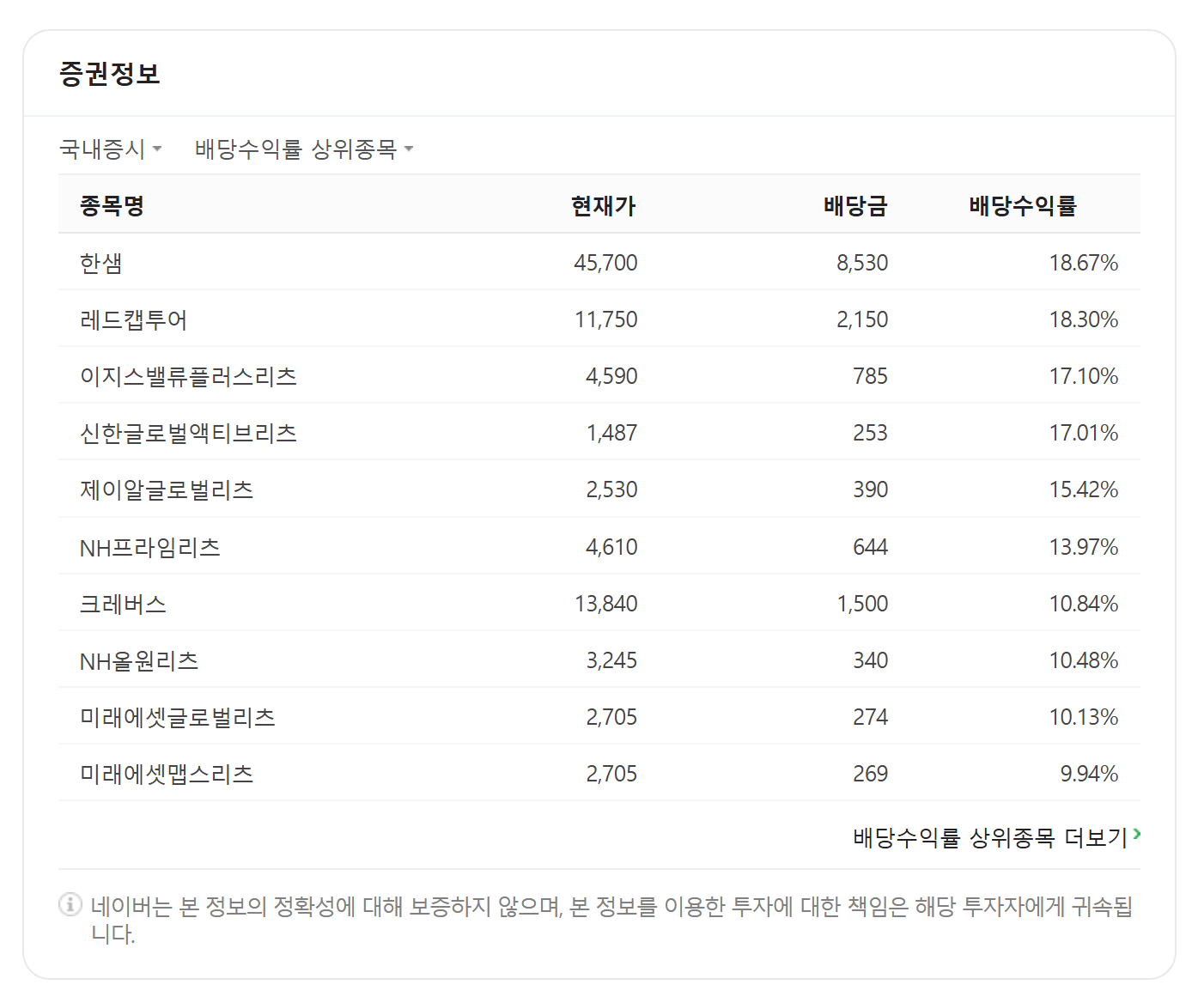Select the 미래에셋글로벌리츠 row
The image size is (1204, 1003).
coord(177,716)
